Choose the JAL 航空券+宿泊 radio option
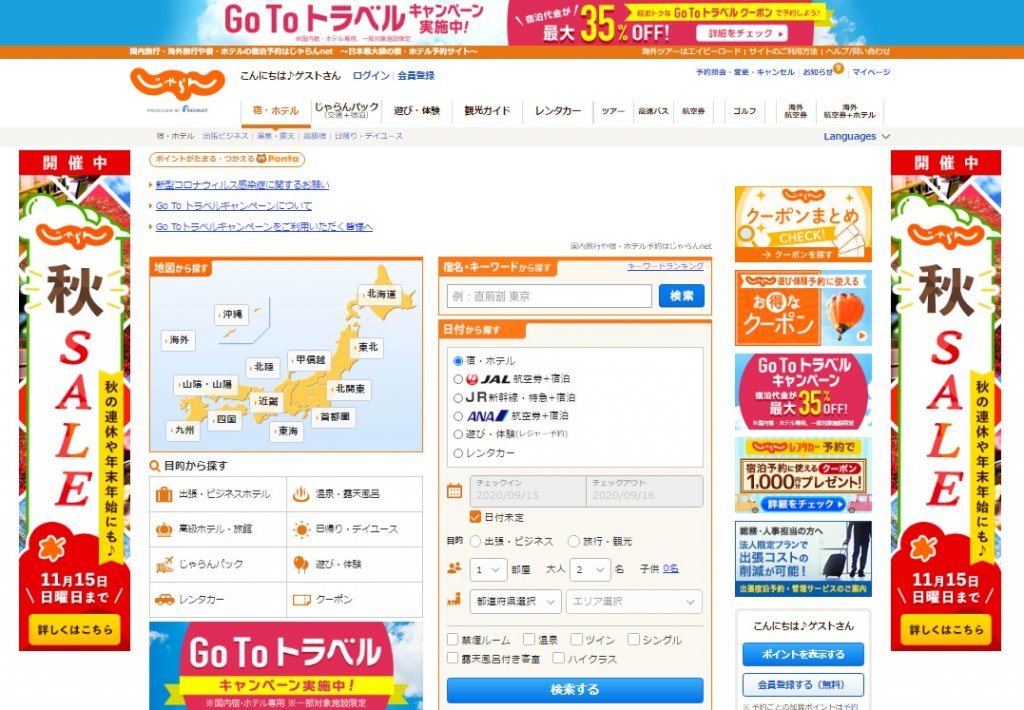The height and width of the screenshot is (710, 1024). 458,379
